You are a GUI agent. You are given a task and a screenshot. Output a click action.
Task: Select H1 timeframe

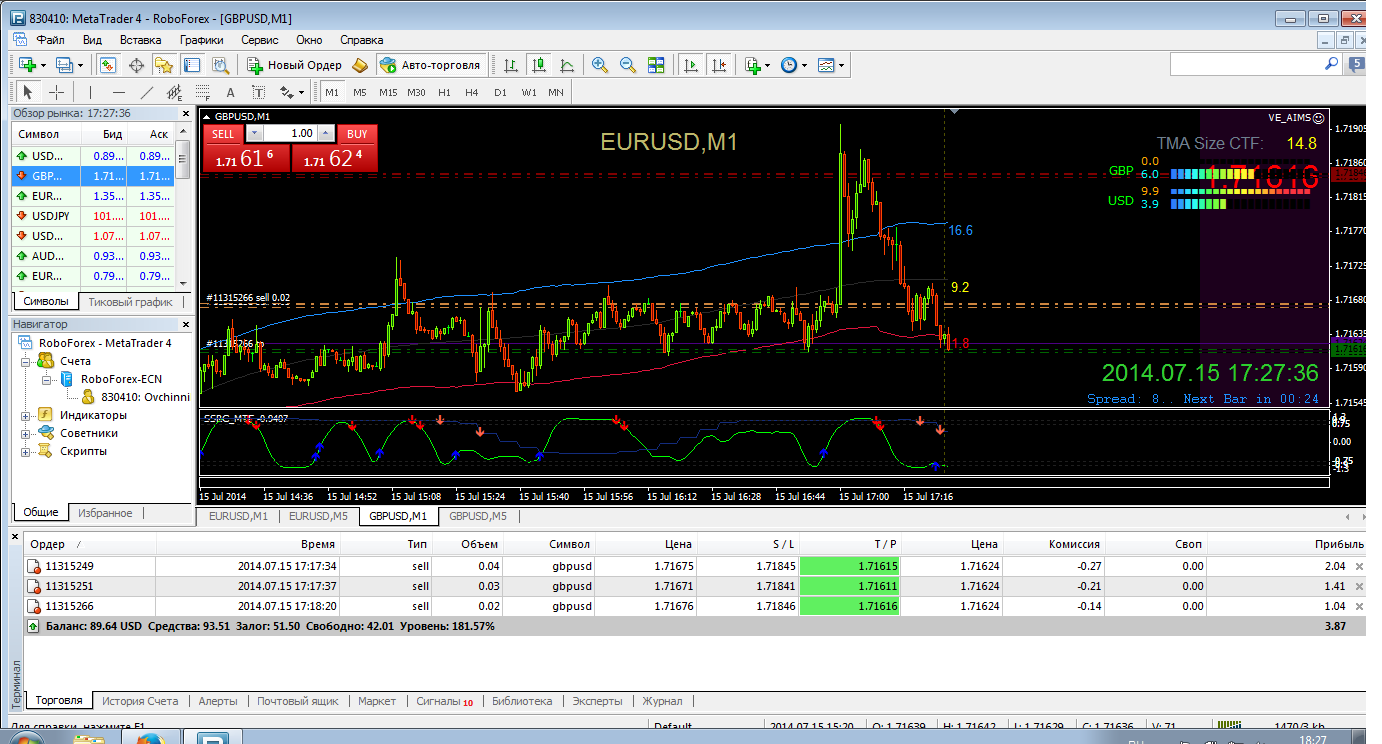tap(444, 92)
